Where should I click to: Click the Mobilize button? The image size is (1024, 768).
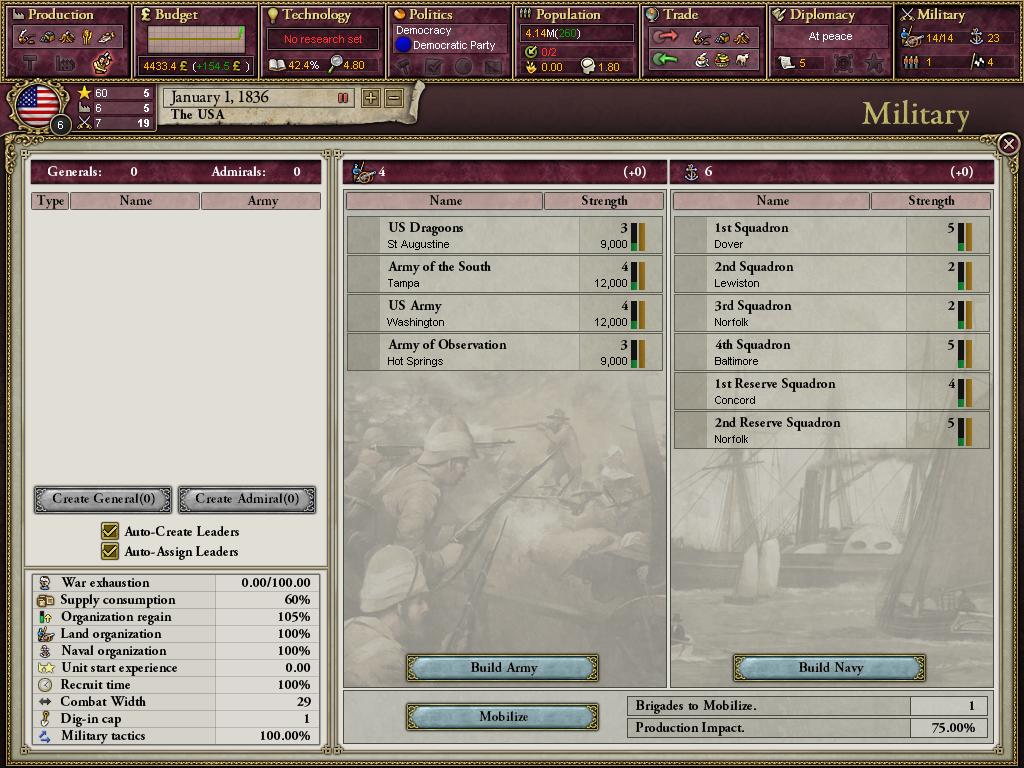[x=503, y=716]
